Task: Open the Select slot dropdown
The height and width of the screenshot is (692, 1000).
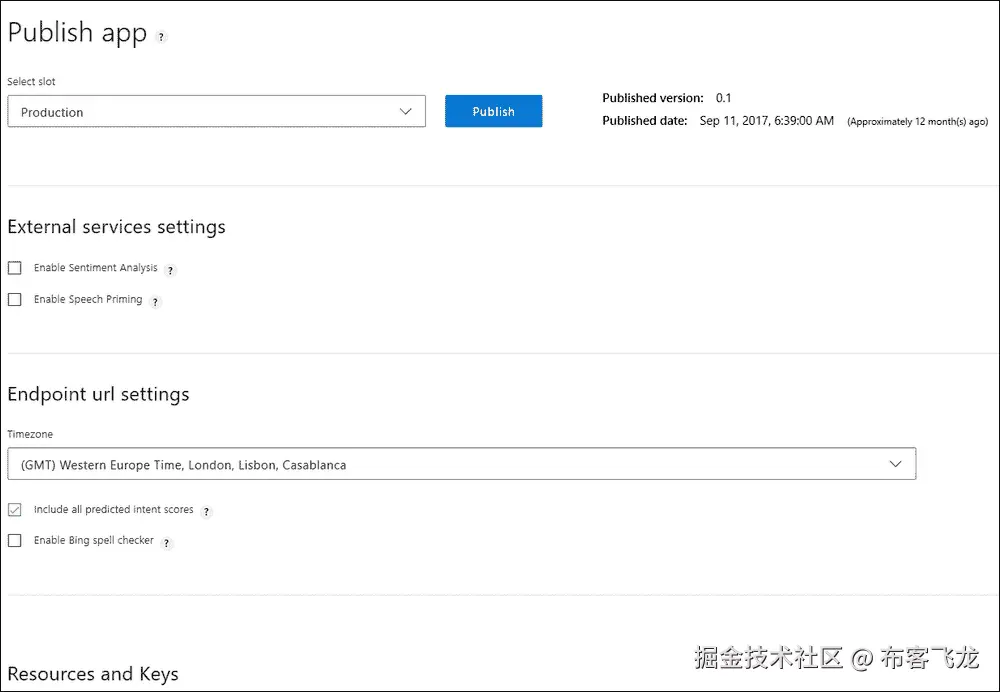Action: coord(217,111)
